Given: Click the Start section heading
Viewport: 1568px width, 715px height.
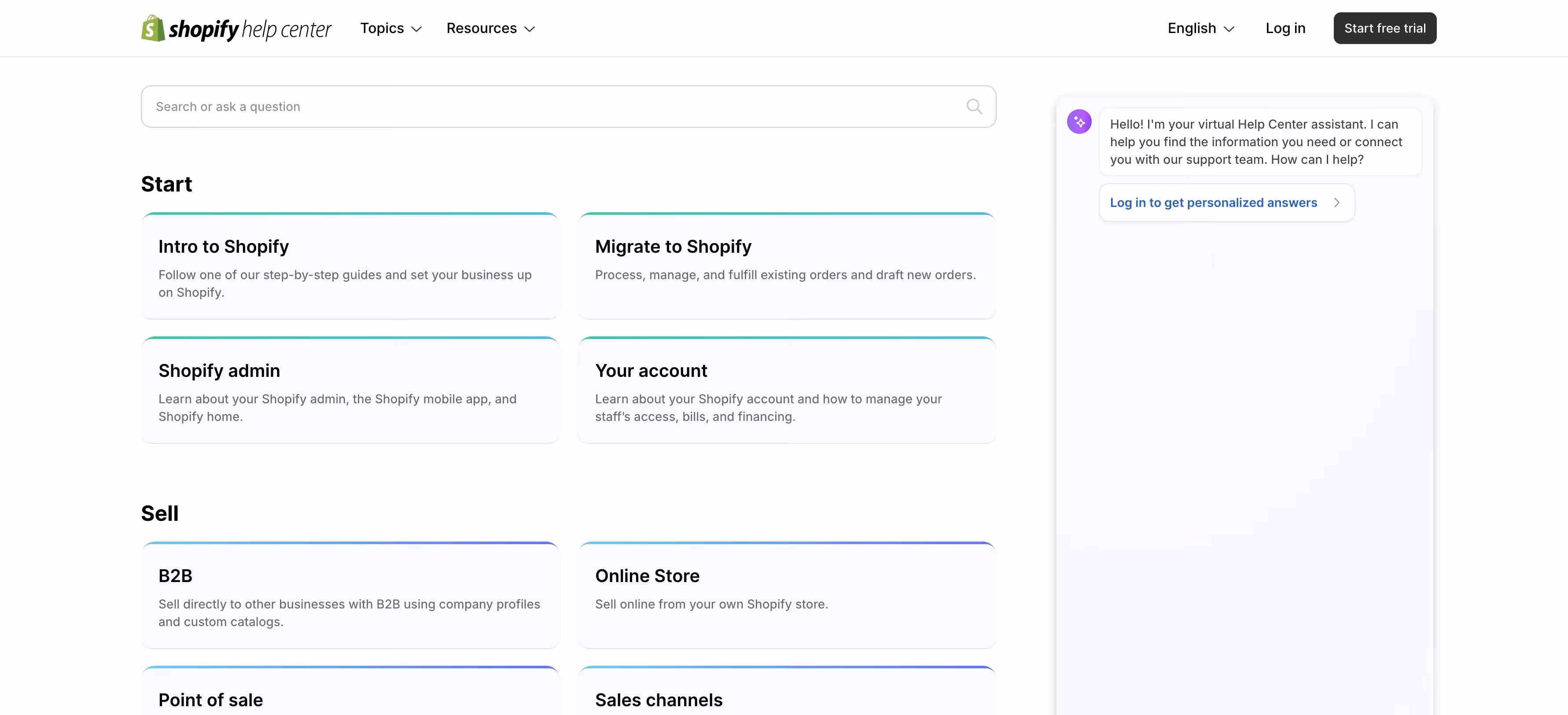Looking at the screenshot, I should [x=166, y=184].
